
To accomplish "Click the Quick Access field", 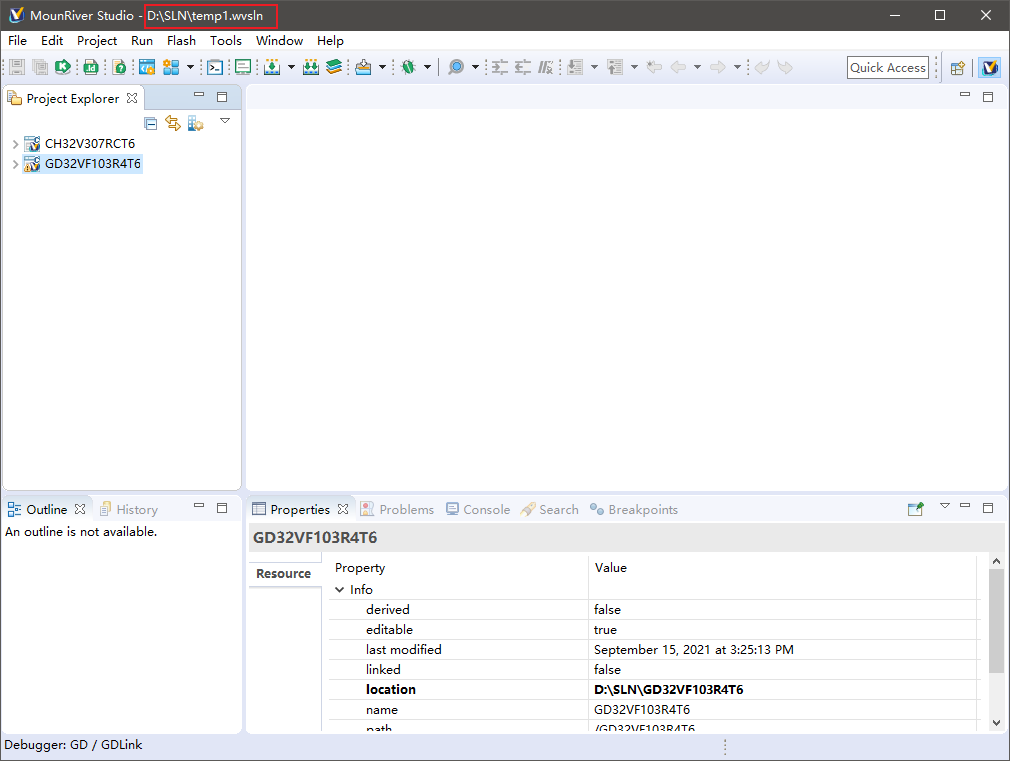I will 888,68.
